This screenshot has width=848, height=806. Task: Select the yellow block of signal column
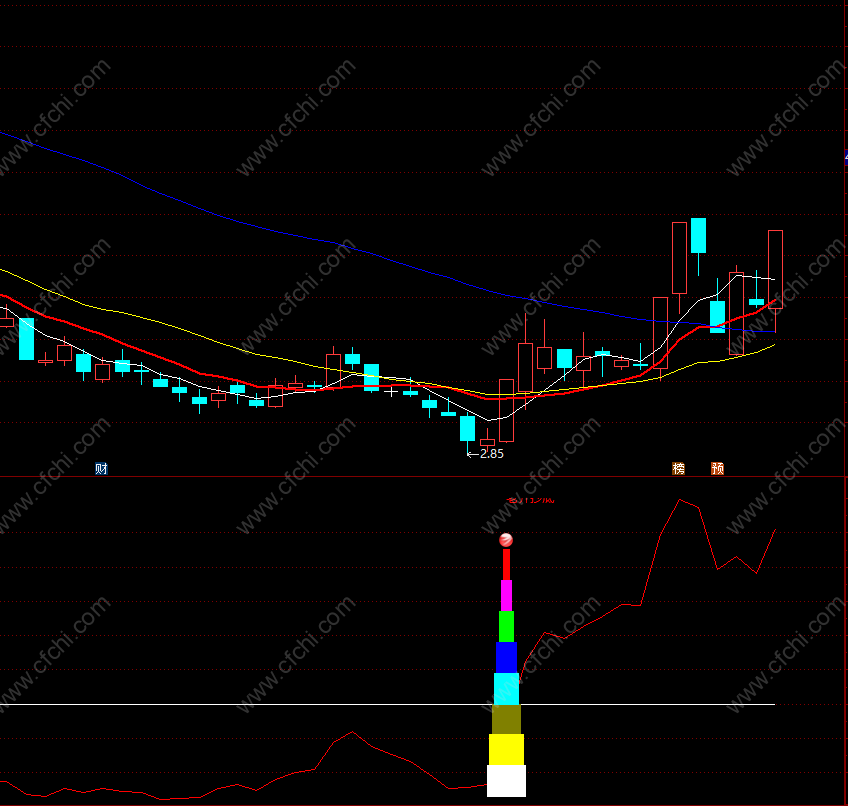tap(506, 749)
